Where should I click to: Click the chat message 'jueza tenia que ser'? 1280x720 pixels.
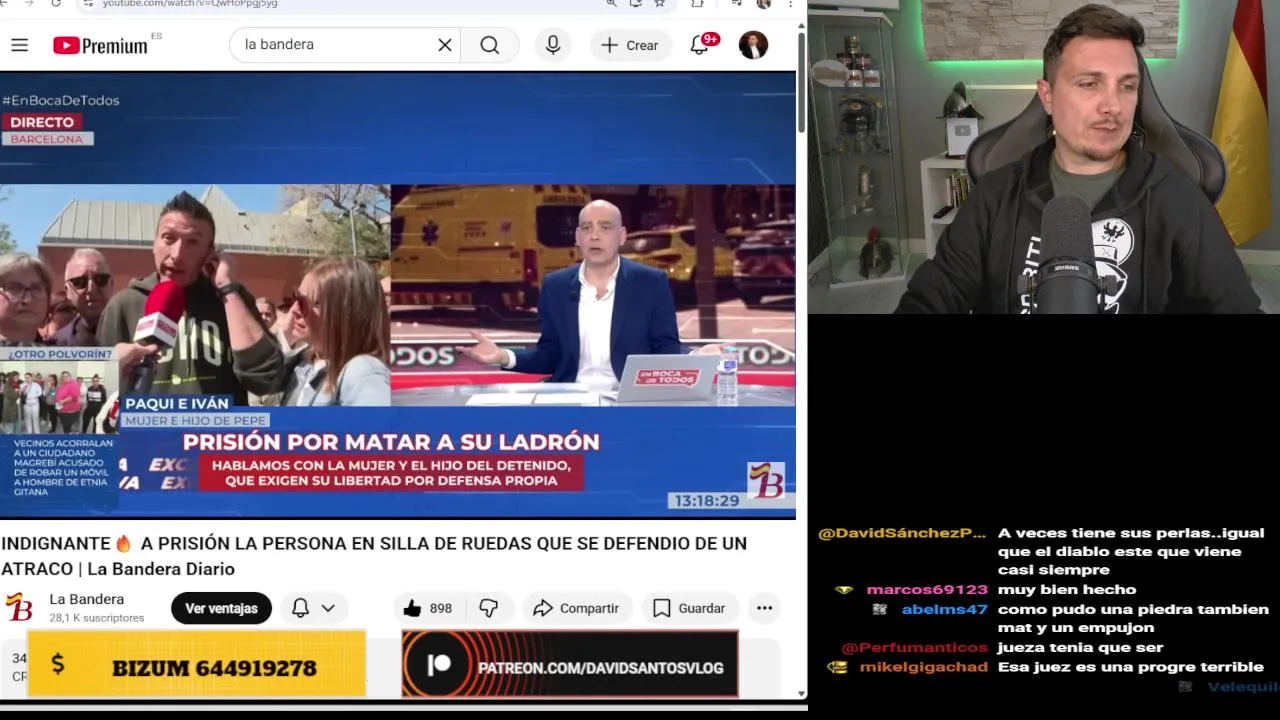pos(1080,647)
